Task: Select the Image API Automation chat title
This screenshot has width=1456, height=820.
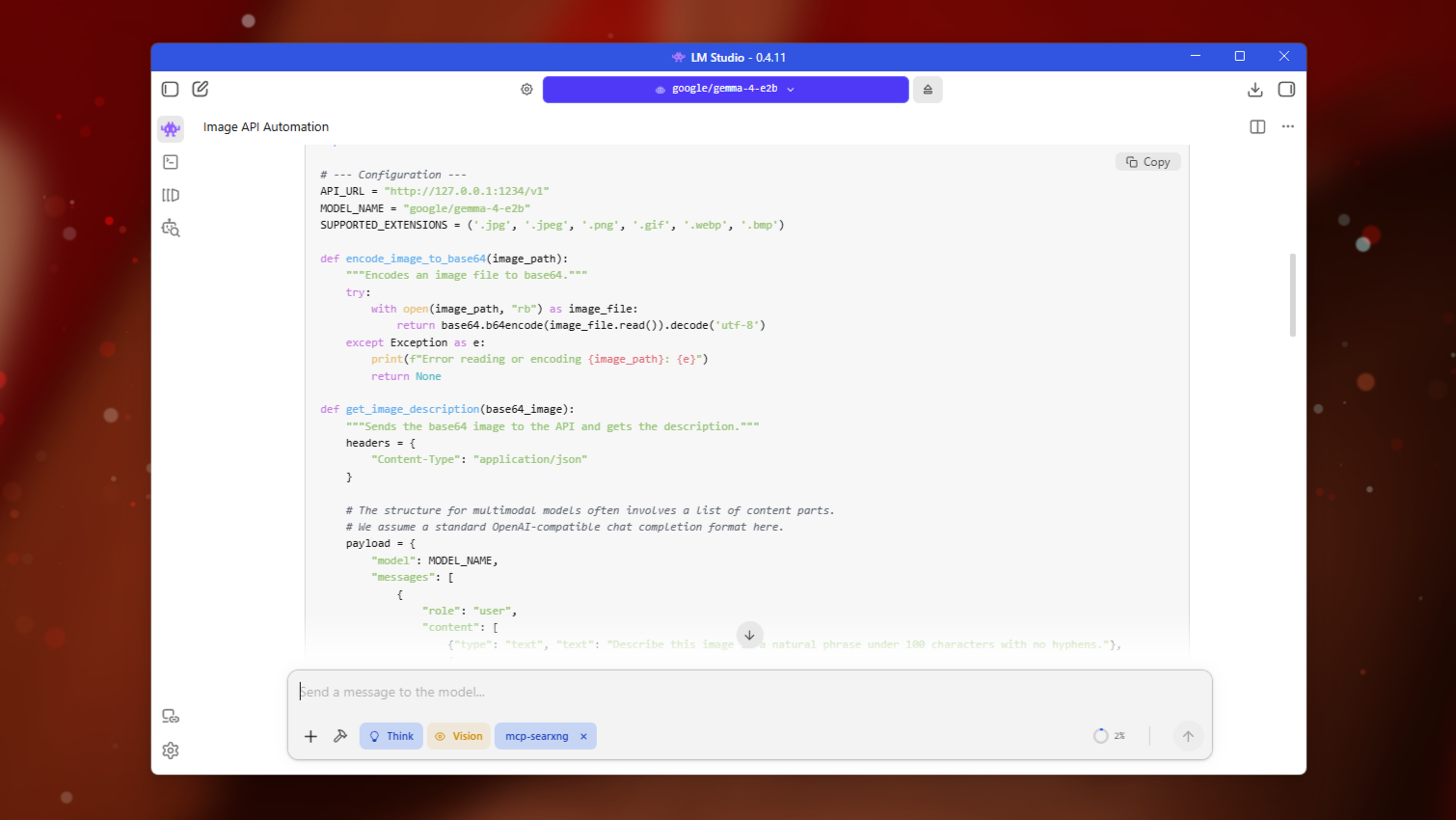Action: click(266, 126)
